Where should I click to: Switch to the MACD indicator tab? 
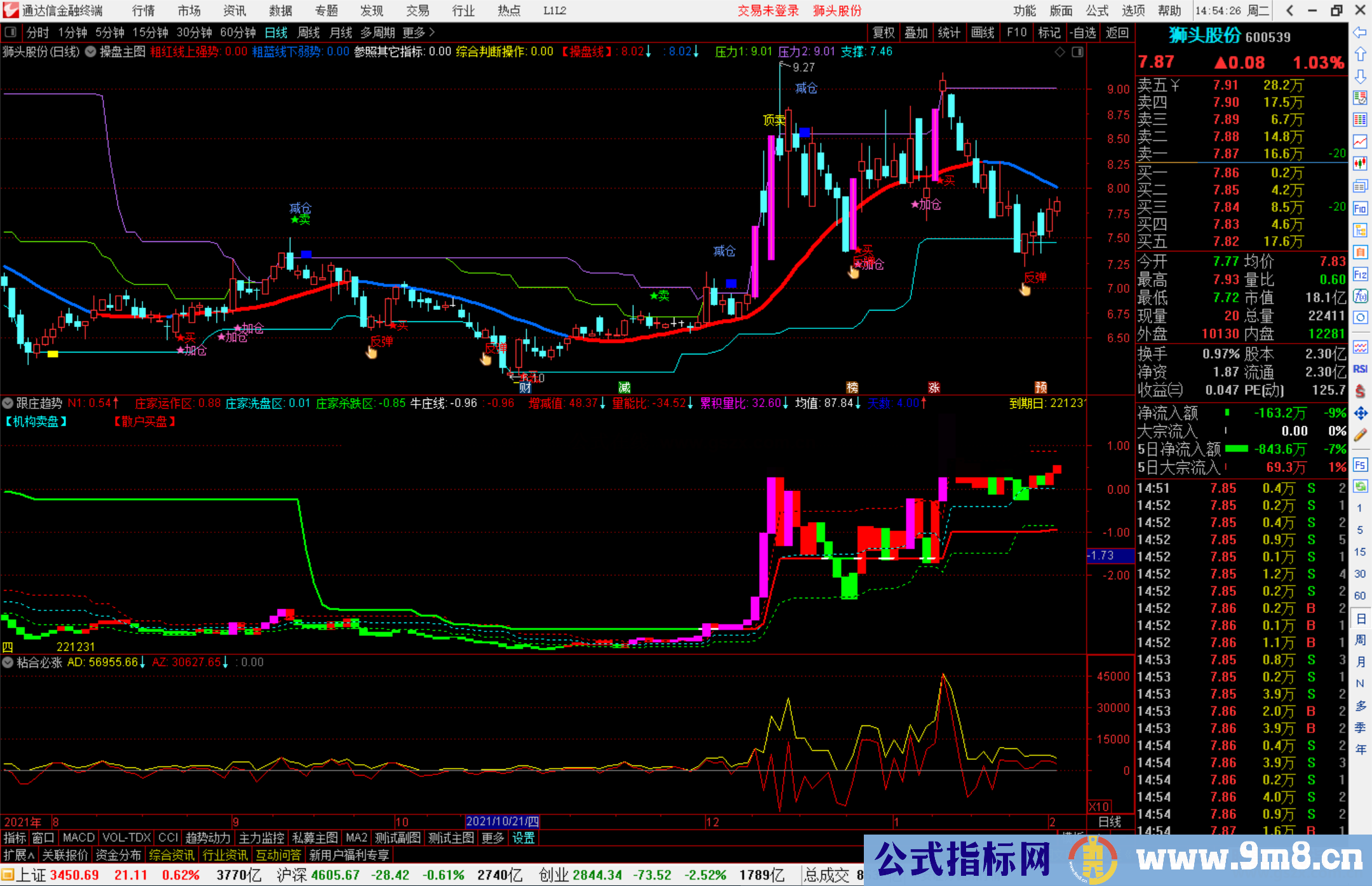pos(78,838)
